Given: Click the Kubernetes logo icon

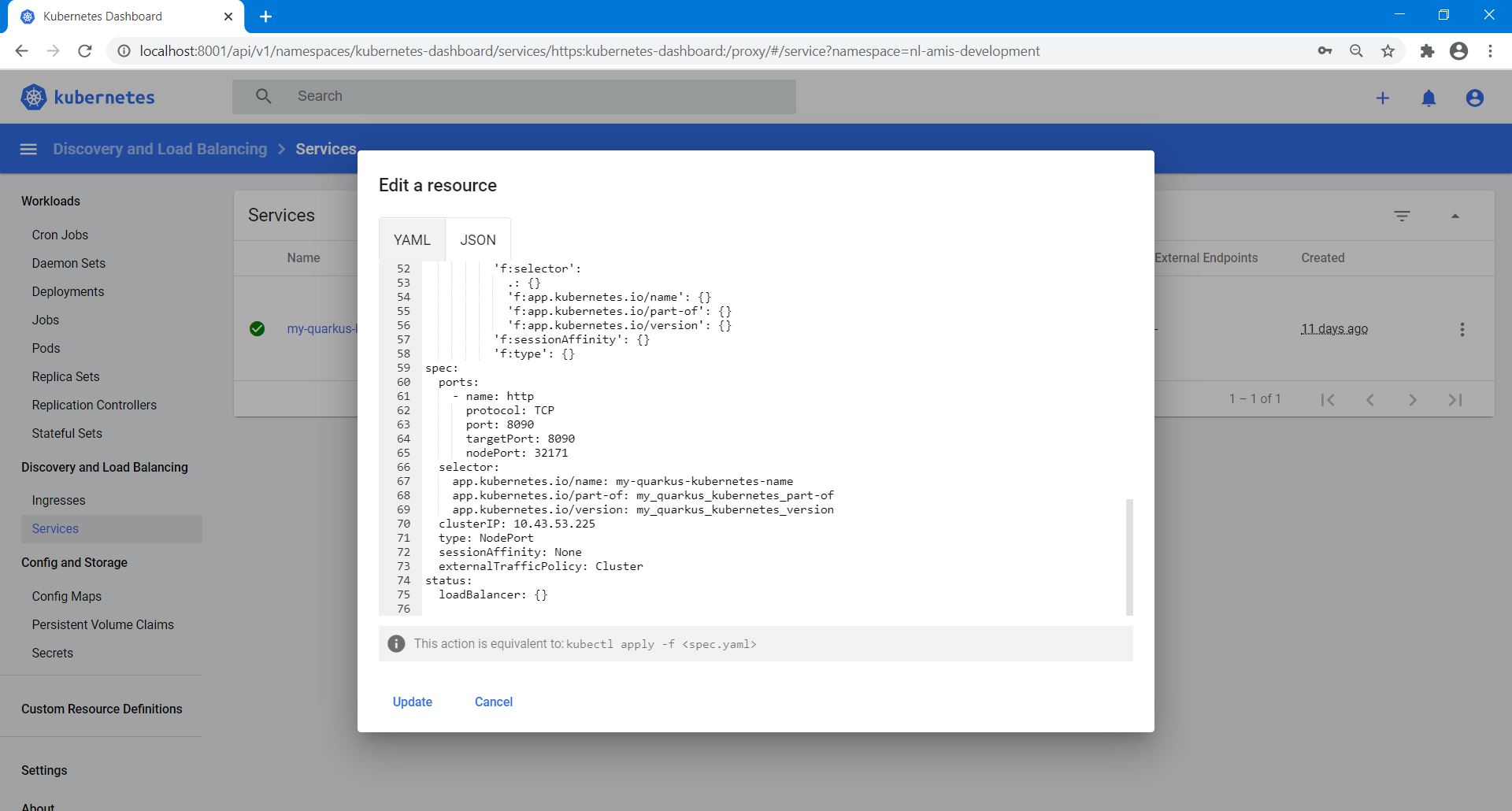Looking at the screenshot, I should [33, 97].
